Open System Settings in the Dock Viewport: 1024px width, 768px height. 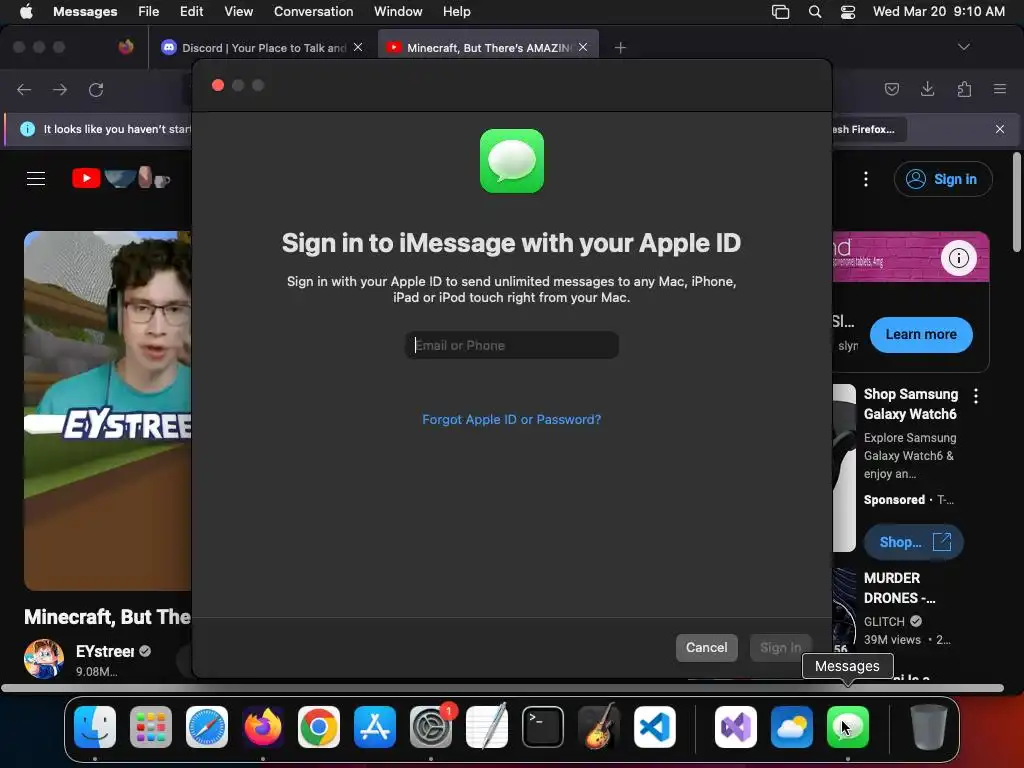[431, 727]
